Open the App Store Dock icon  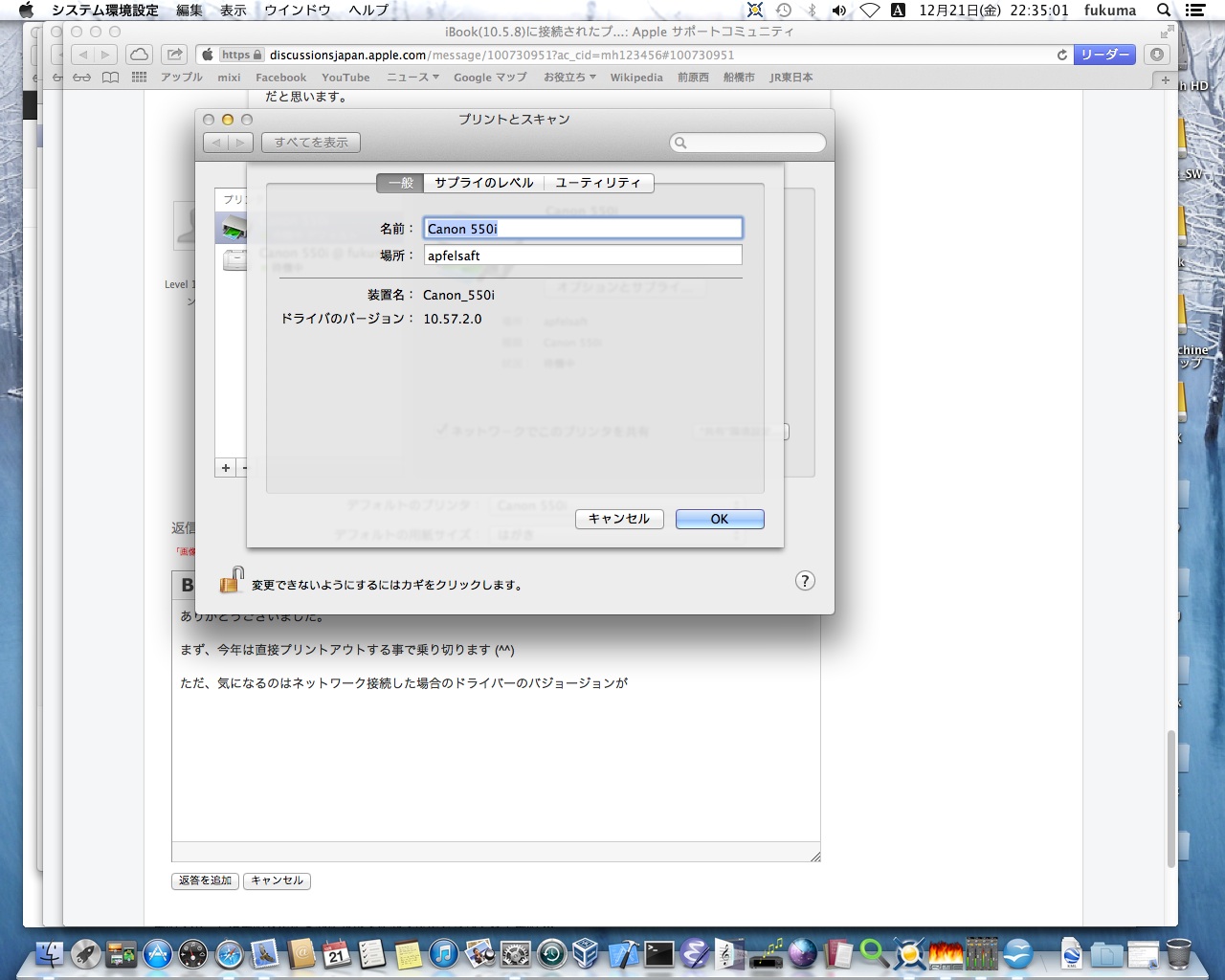[157, 953]
